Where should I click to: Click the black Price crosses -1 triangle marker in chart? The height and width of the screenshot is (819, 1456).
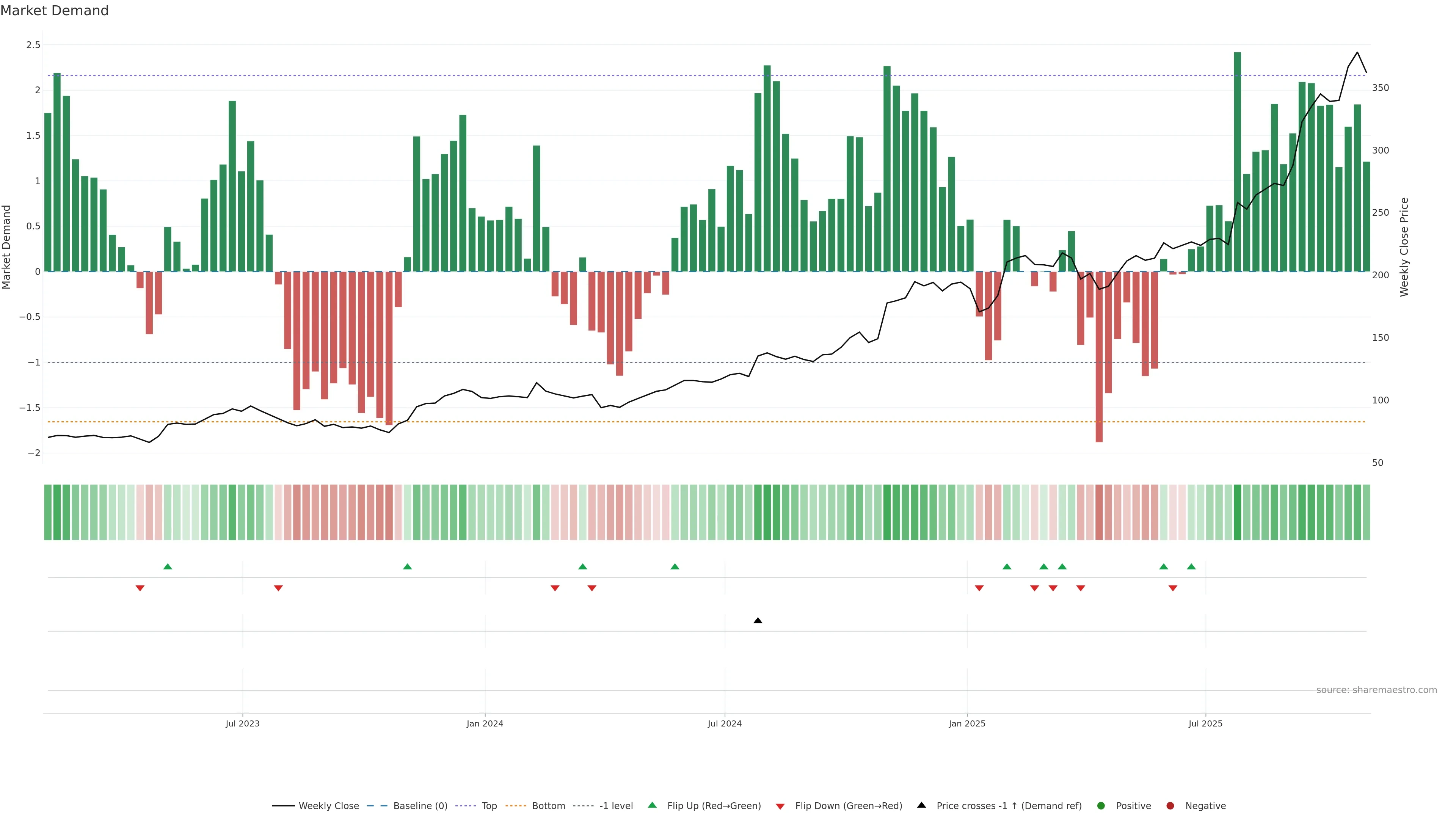coord(758,621)
